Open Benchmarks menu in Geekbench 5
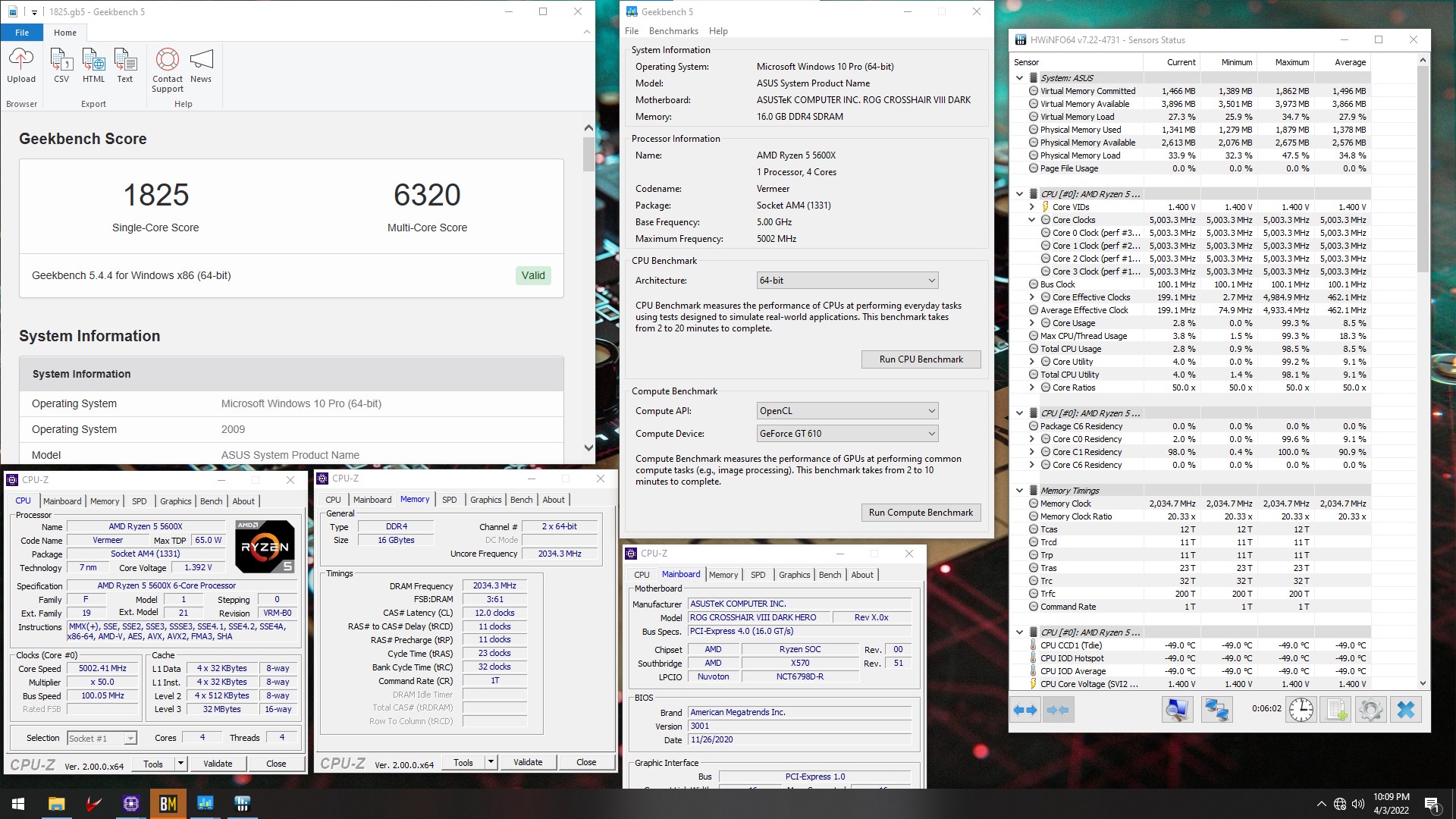1456x819 pixels. coord(673,31)
